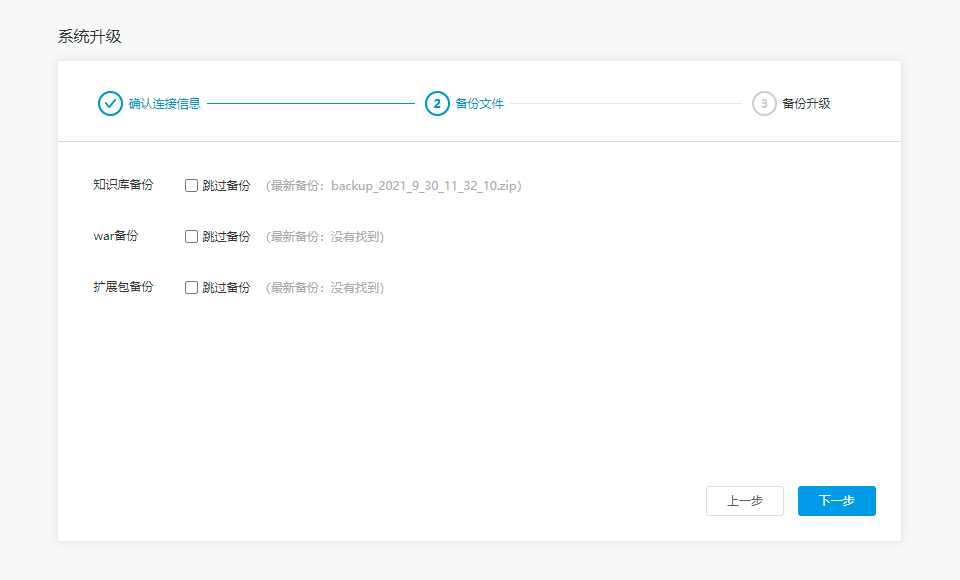The image size is (960, 580).
Task: Click the backup_2021_9_30_11_32_10.zip text
Action: (424, 186)
